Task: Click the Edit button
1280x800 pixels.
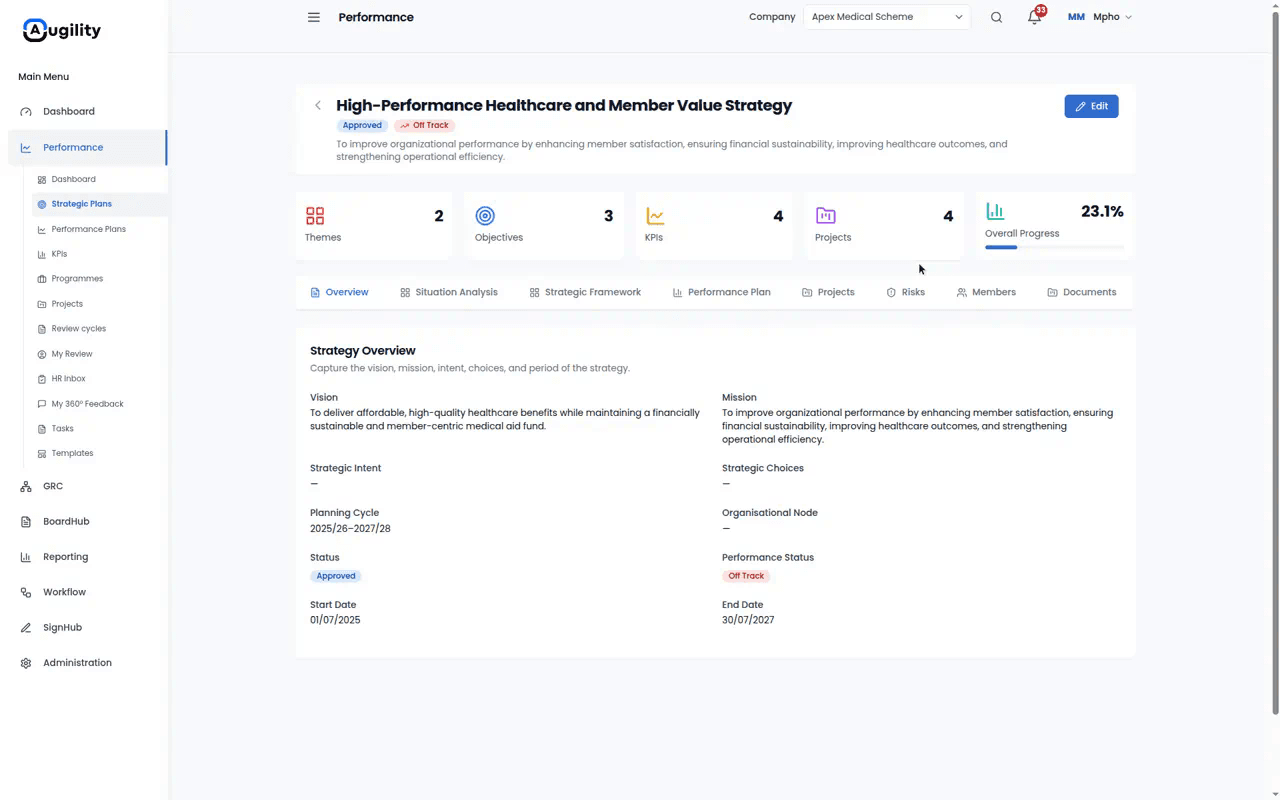Action: coord(1091,106)
